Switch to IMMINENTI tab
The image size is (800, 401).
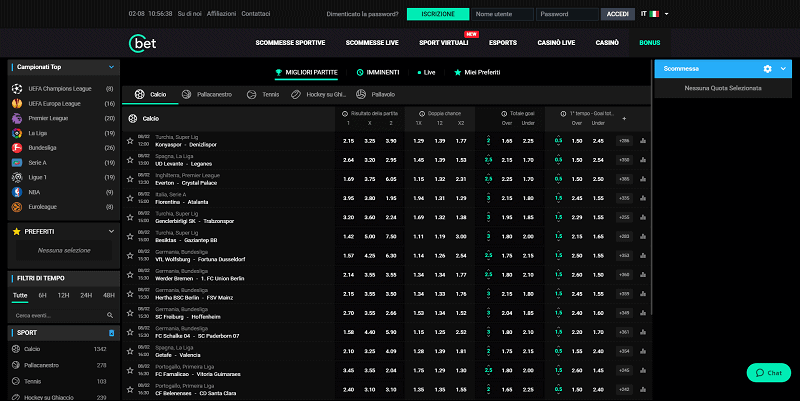click(378, 72)
